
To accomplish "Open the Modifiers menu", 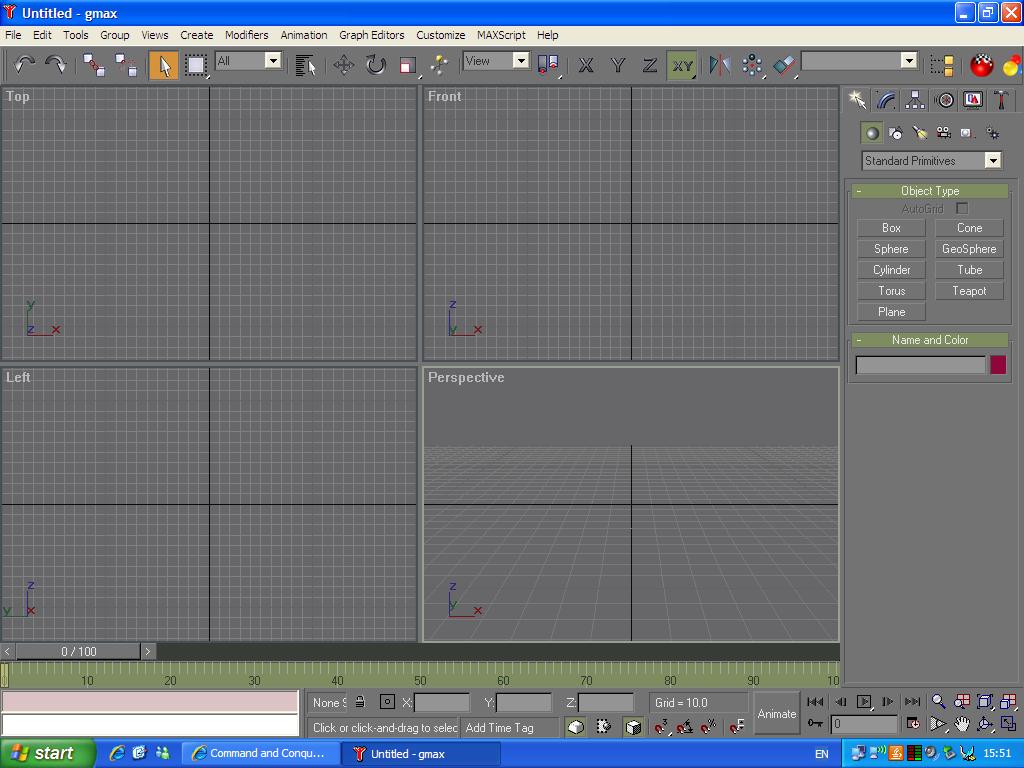I will [246, 35].
